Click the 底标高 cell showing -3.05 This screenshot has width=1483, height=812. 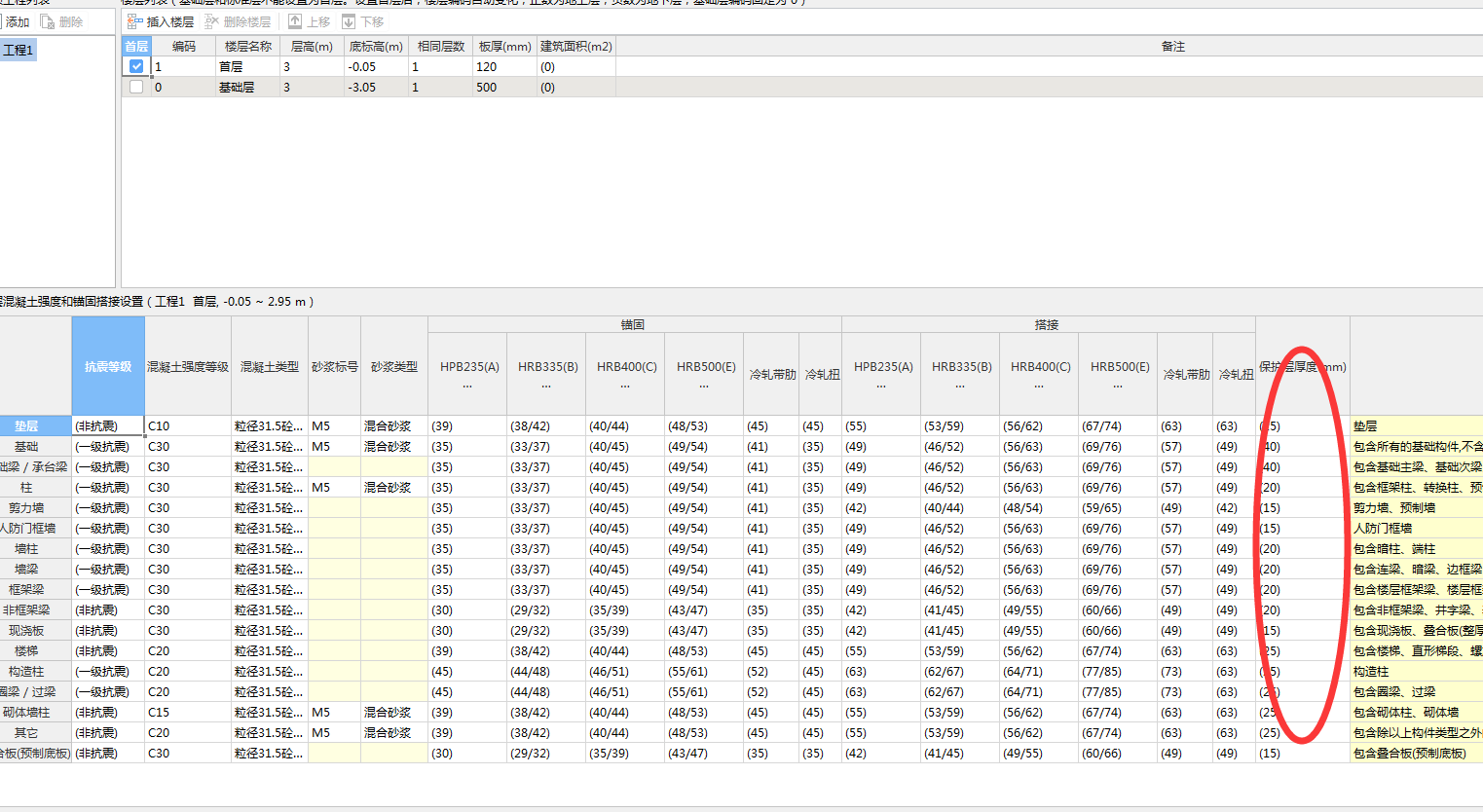[x=376, y=87]
